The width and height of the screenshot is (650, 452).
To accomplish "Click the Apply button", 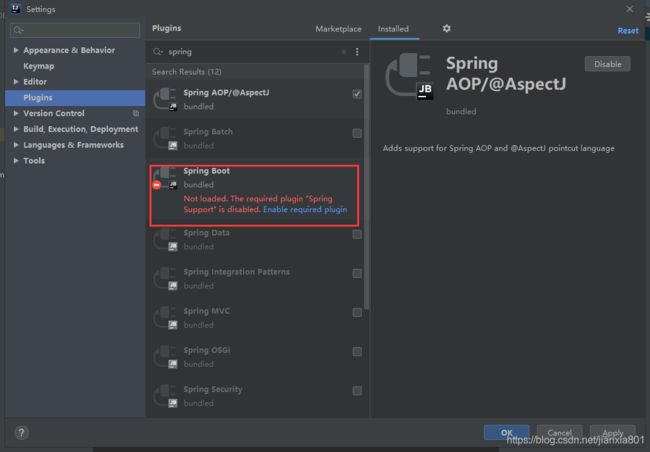I will pos(613,433).
